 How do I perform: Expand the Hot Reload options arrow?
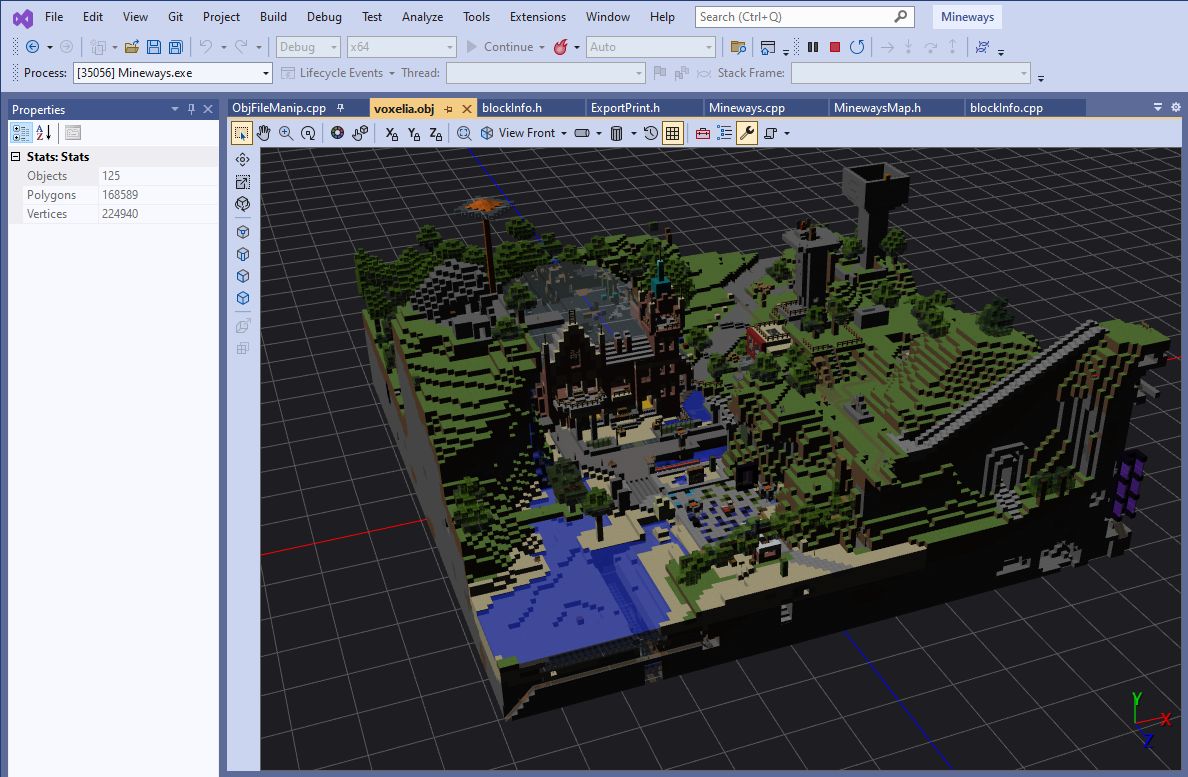pyautogui.click(x=577, y=48)
